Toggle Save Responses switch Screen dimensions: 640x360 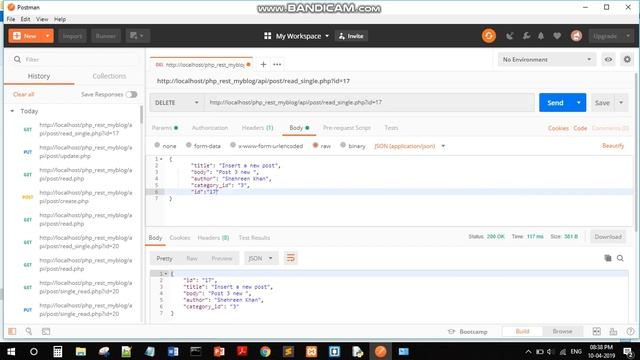click(x=131, y=94)
